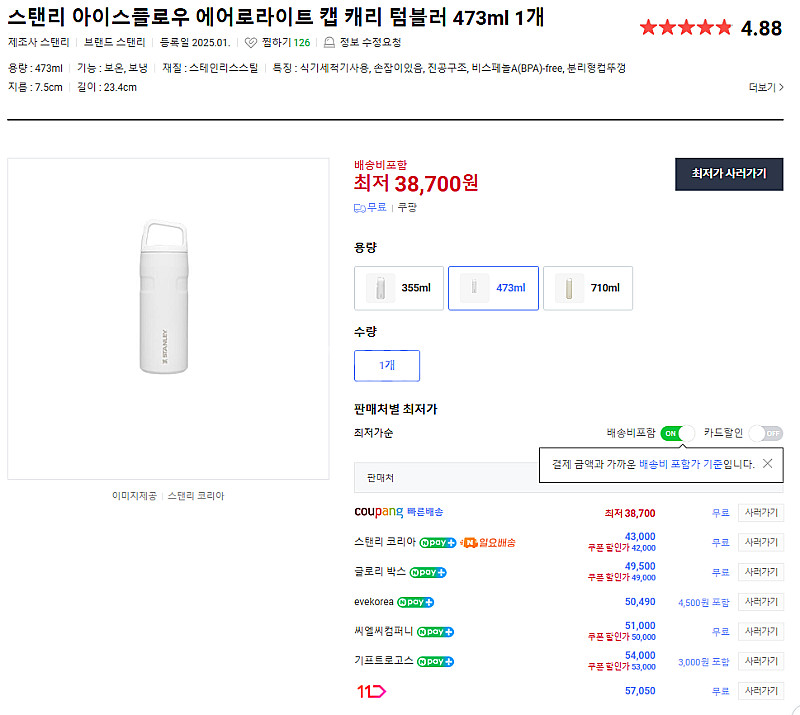Click the 브랜드 스탠리 brand label
This screenshot has height=715, width=800.
(114, 42)
